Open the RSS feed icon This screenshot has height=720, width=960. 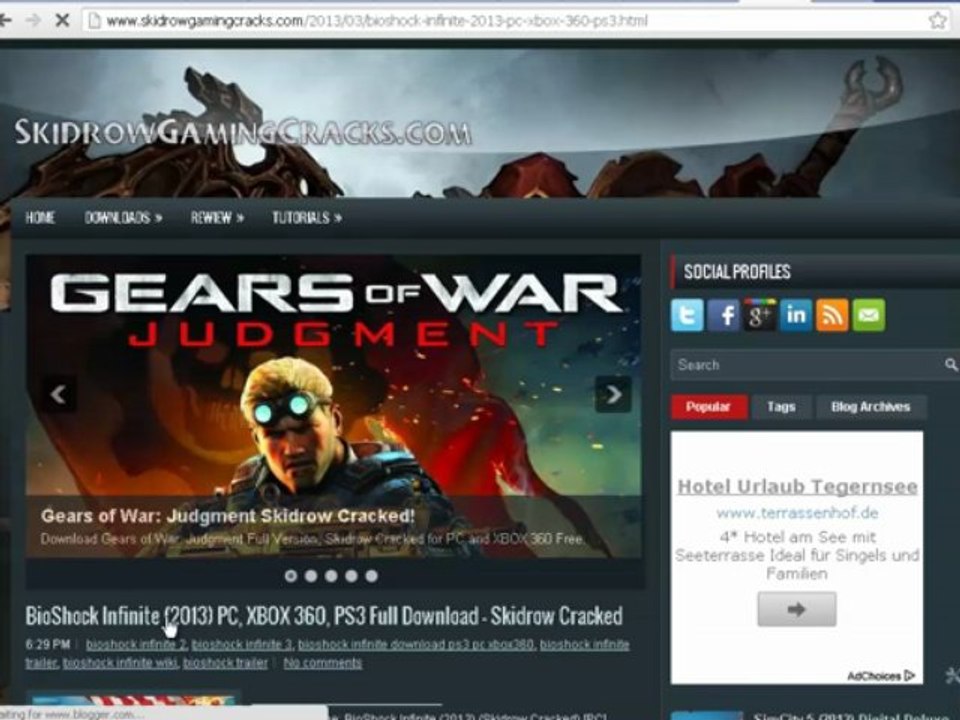(x=832, y=315)
